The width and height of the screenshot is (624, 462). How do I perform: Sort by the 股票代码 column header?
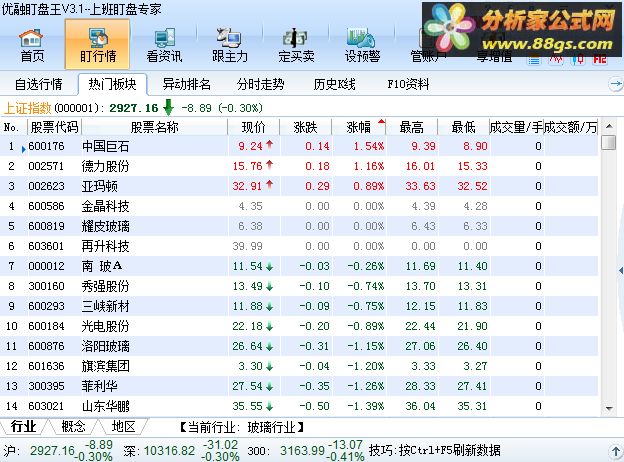tap(54, 127)
